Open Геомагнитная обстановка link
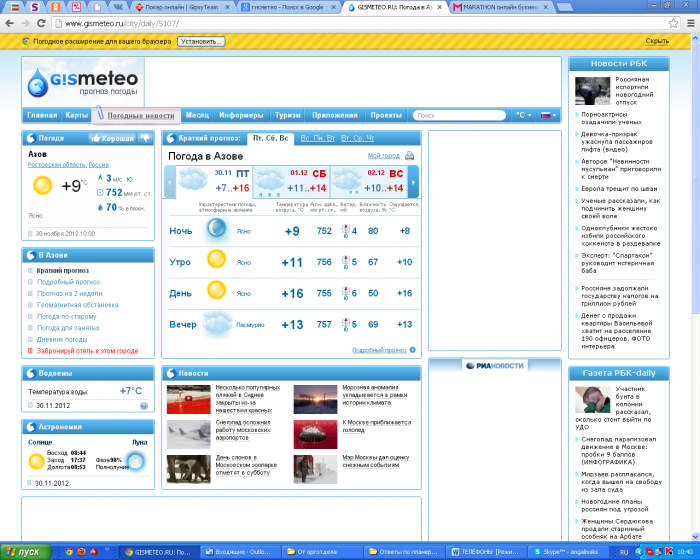 tap(78, 305)
